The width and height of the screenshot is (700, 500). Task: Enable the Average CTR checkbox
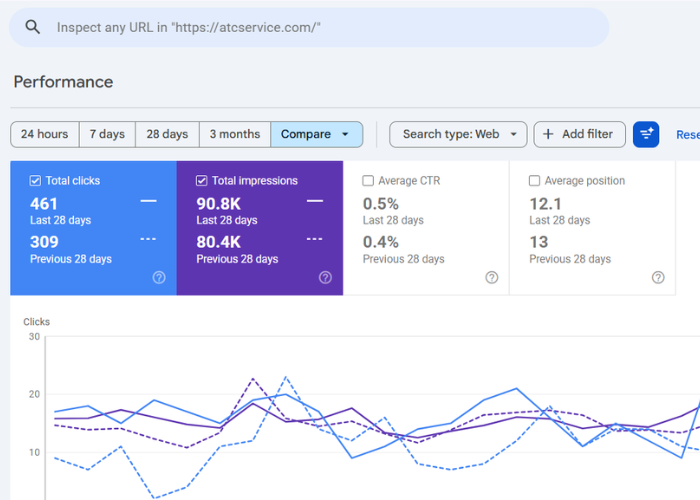368,181
